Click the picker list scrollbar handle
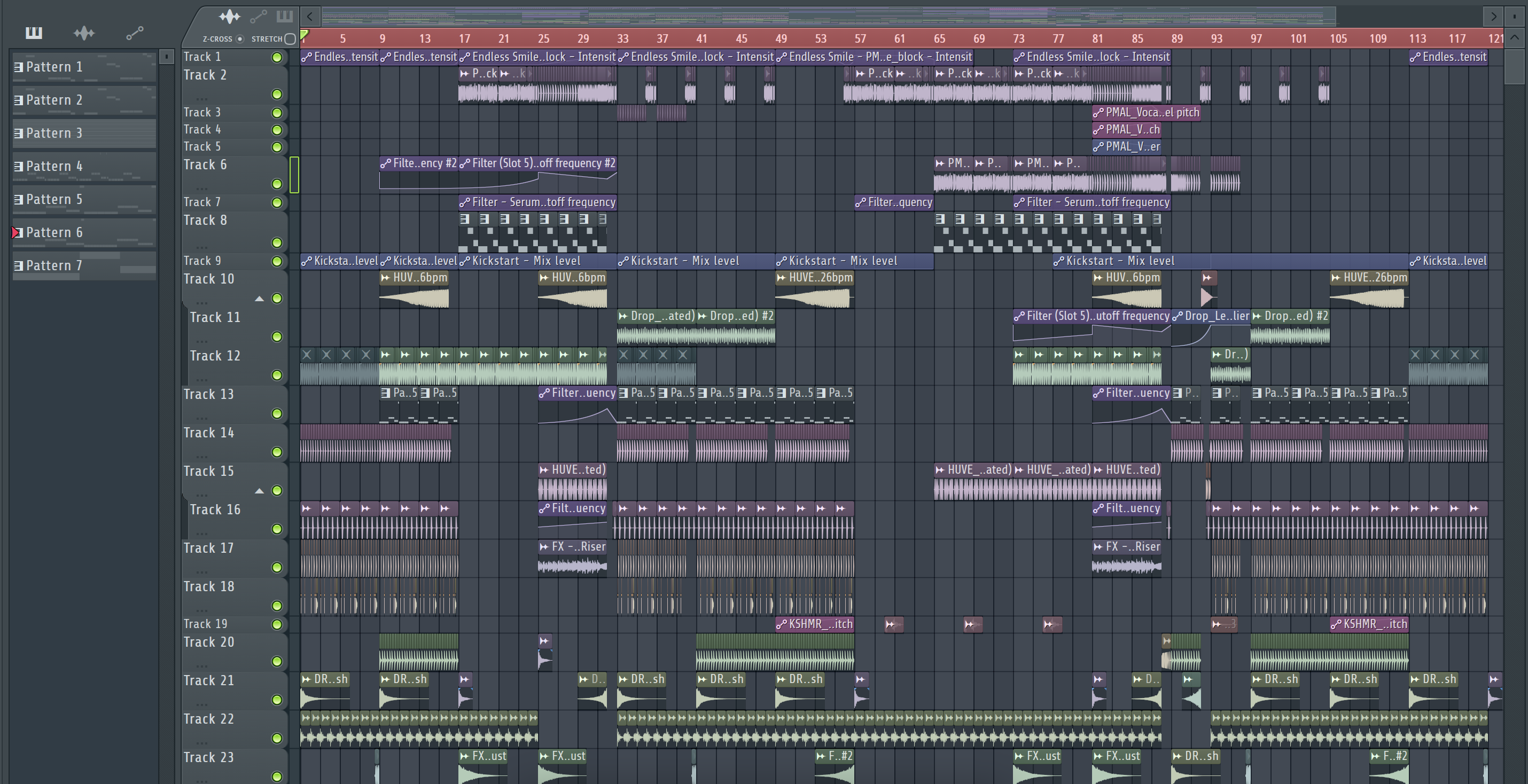This screenshot has height=784, width=1528. point(167,56)
